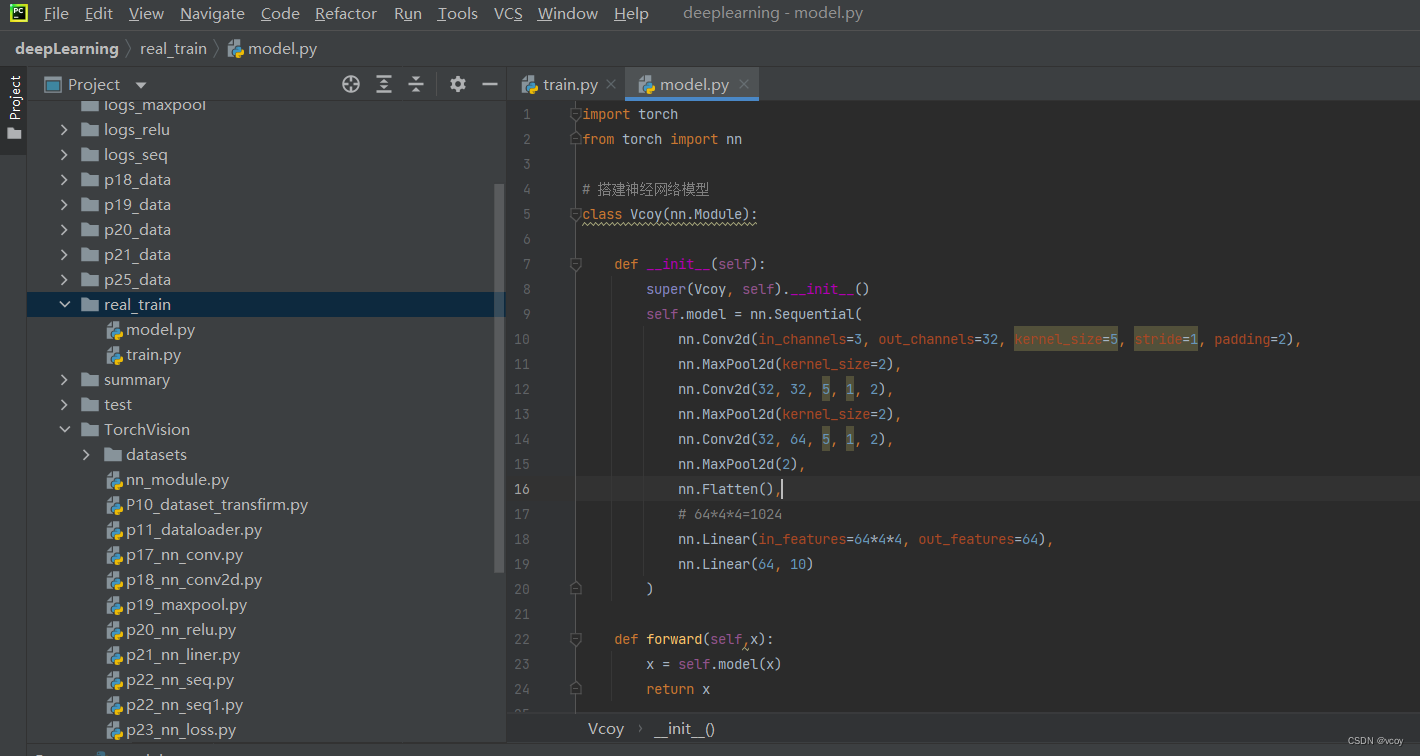Image resolution: width=1420 pixels, height=756 pixels.
Task: Expand the test folder
Action: (65, 405)
